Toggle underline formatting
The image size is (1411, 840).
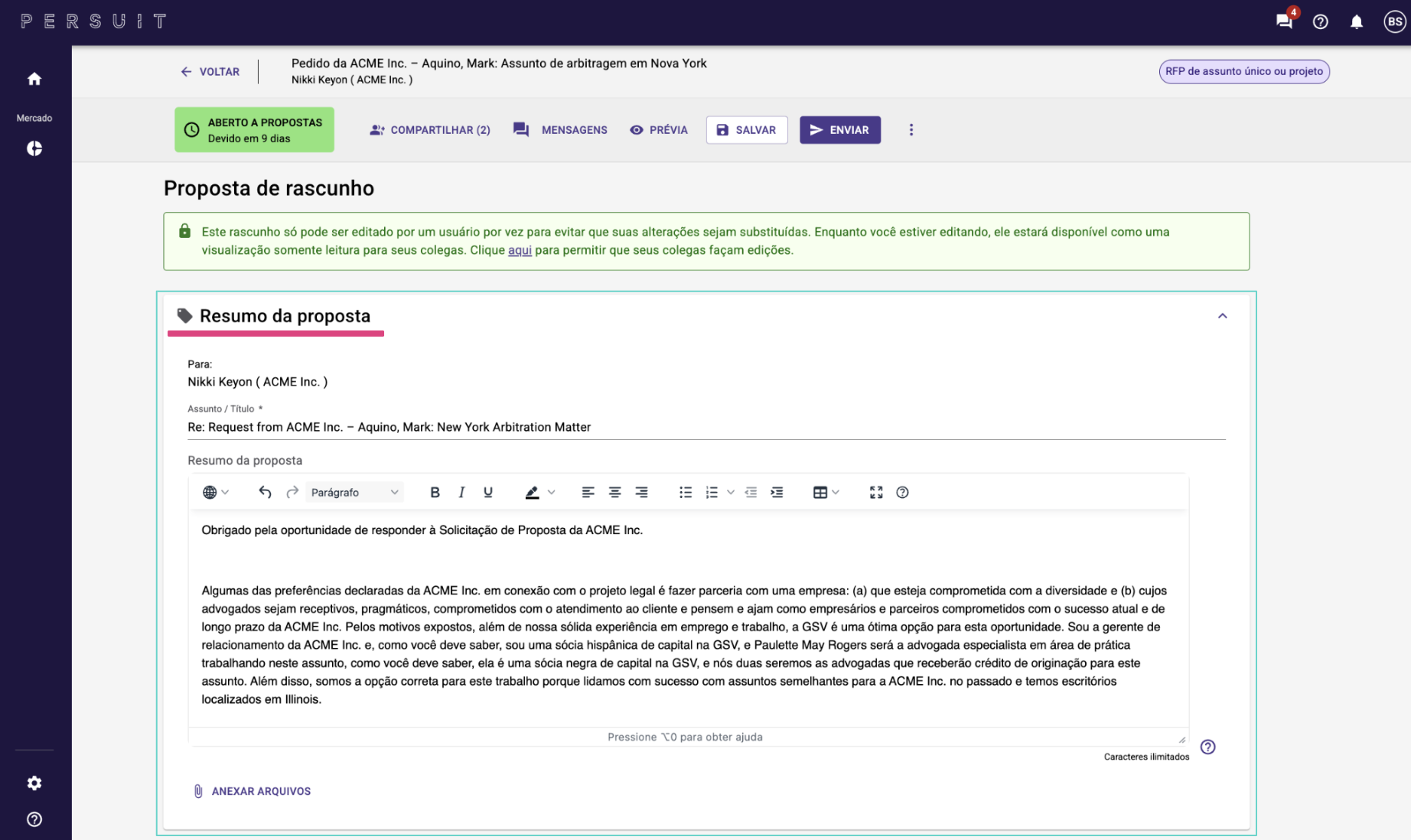pyautogui.click(x=488, y=492)
